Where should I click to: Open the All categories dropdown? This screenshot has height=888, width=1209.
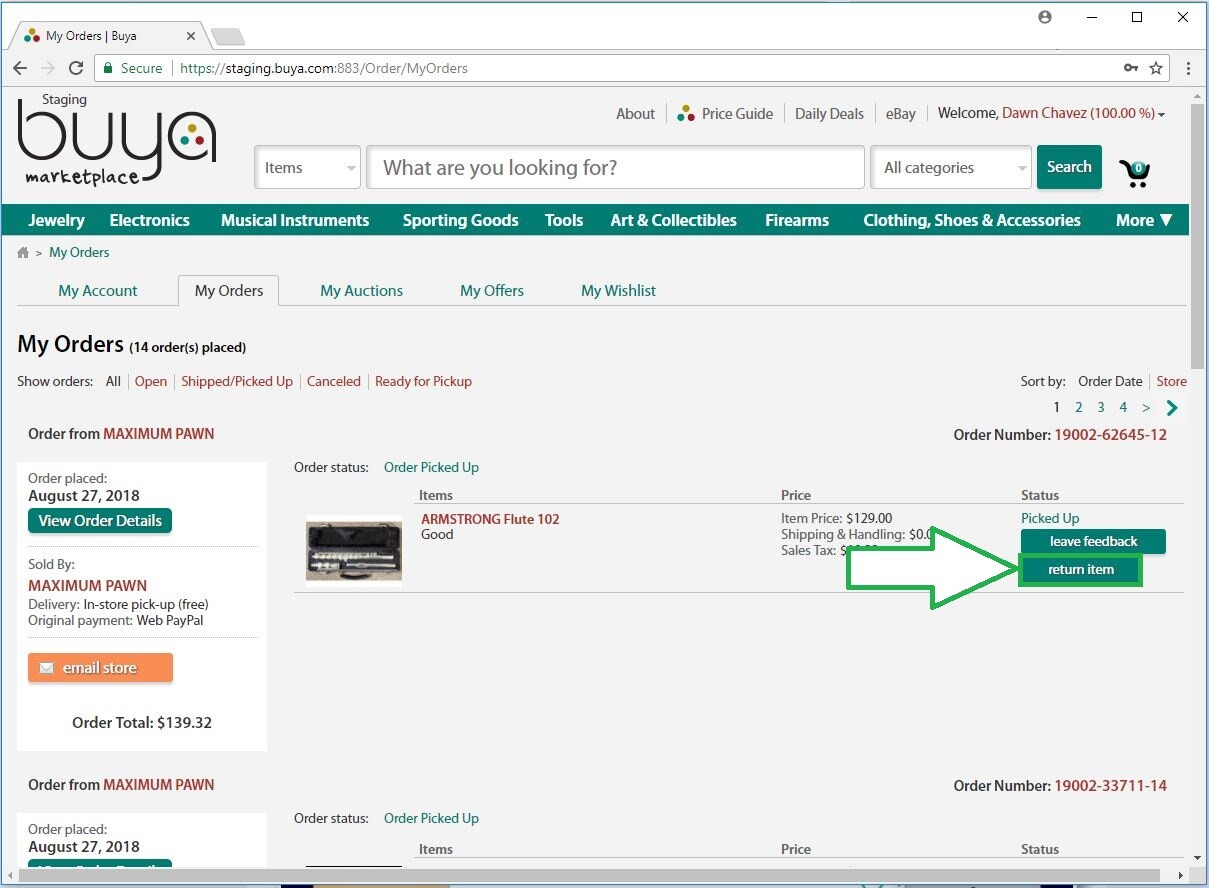click(951, 168)
